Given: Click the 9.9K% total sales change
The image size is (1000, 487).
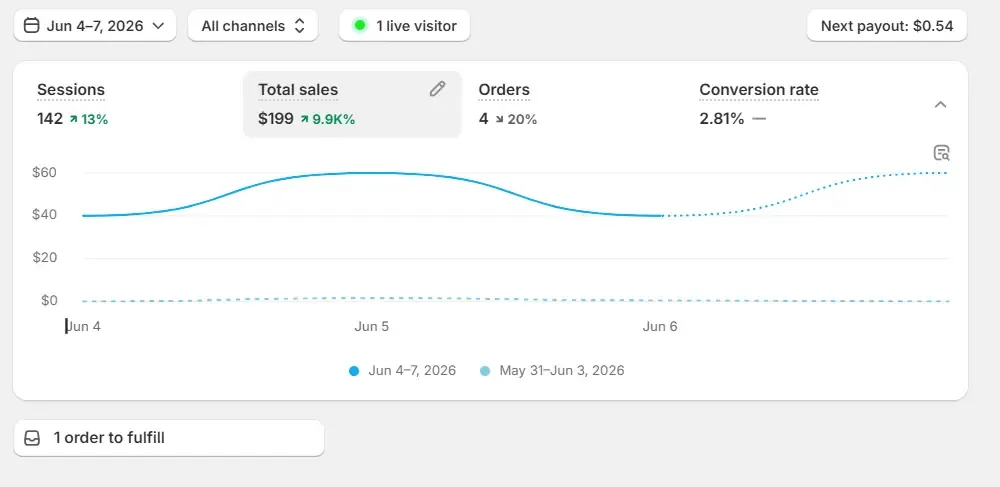Looking at the screenshot, I should pyautogui.click(x=328, y=119).
